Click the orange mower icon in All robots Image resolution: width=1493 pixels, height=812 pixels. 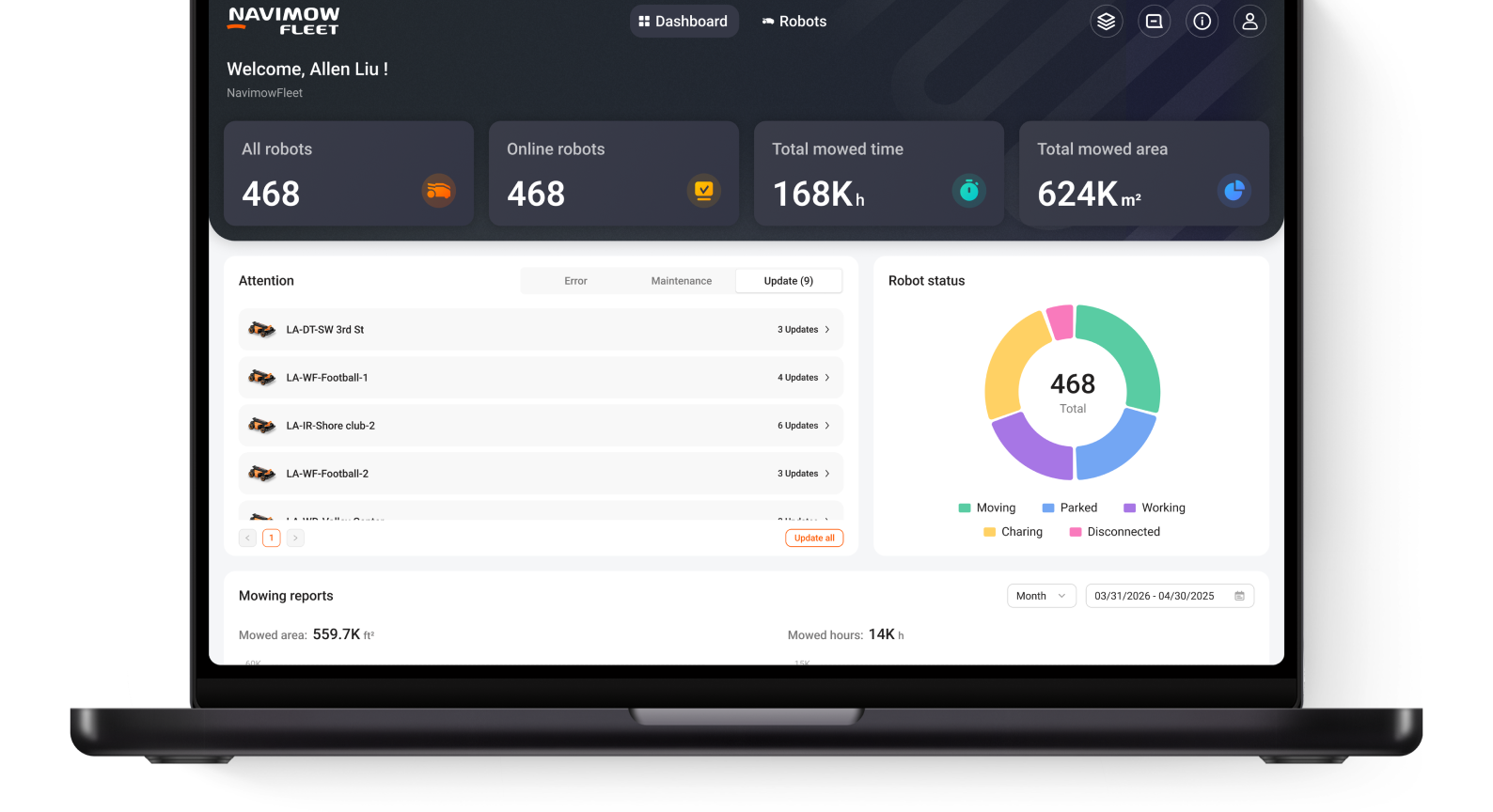click(438, 192)
